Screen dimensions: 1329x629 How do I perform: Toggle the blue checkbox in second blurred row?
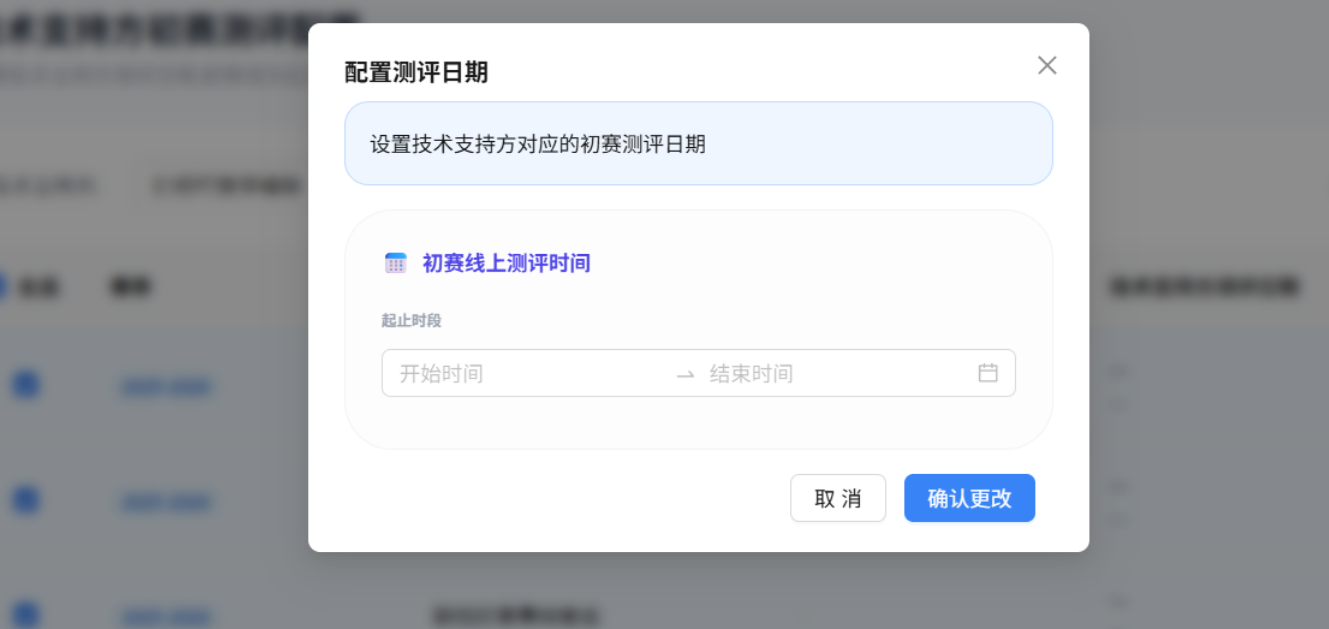26,499
